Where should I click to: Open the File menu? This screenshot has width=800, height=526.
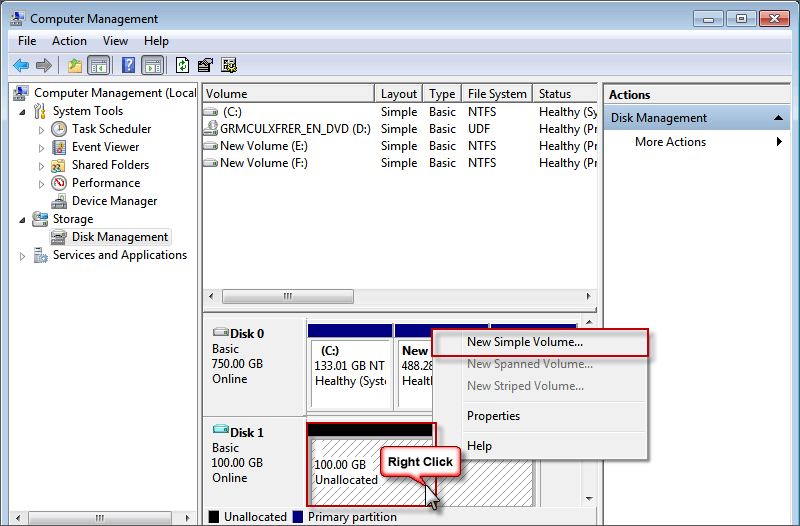[27, 41]
